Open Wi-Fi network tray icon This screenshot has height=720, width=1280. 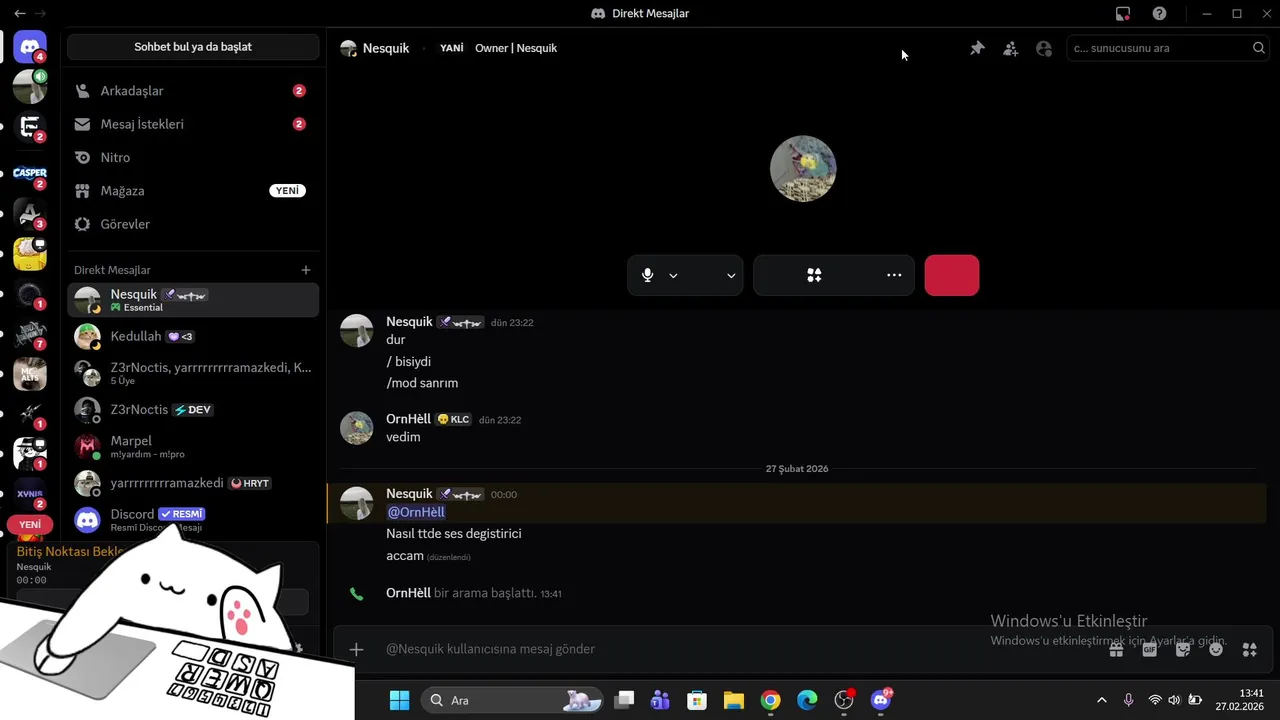1155,700
